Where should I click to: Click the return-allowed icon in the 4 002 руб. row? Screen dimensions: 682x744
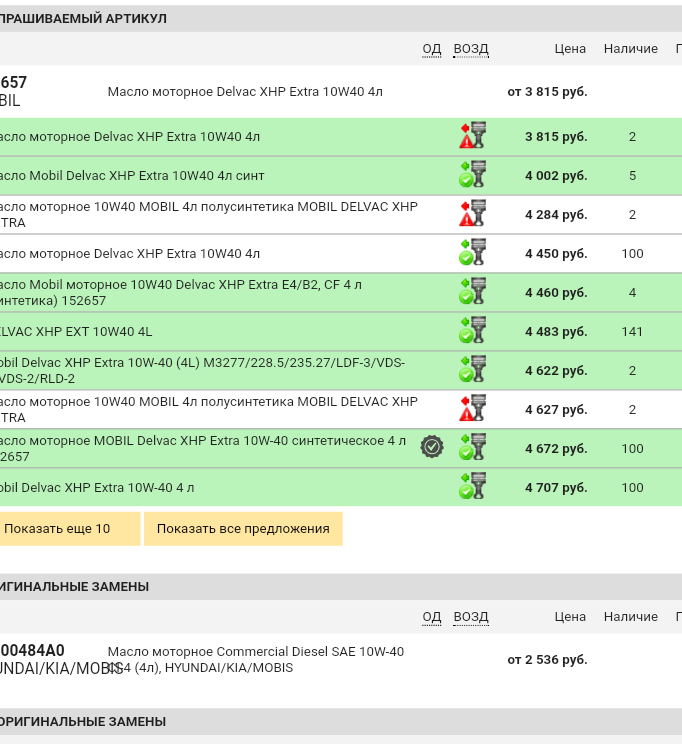point(472,175)
